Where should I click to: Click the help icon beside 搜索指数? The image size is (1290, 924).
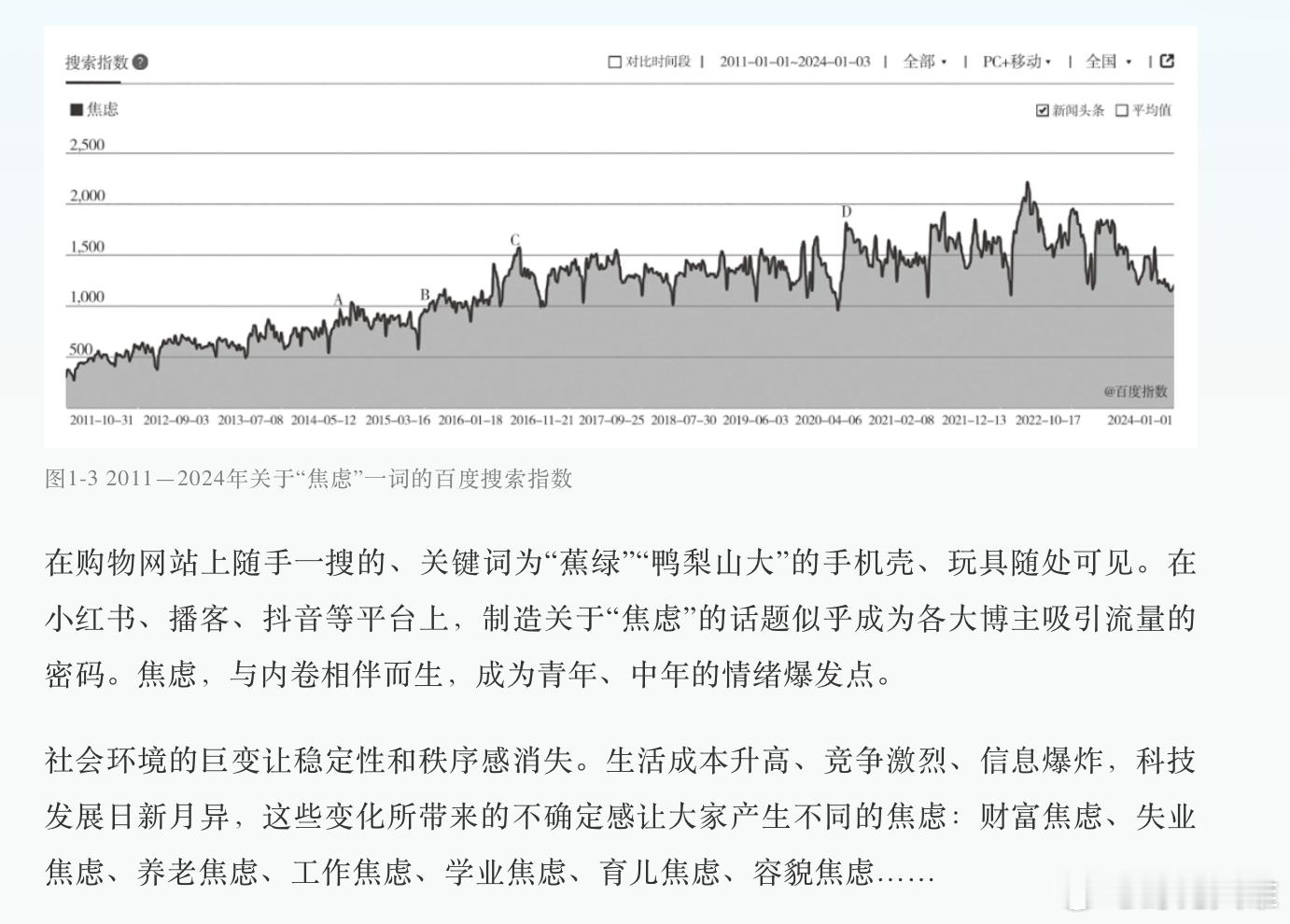click(x=140, y=63)
